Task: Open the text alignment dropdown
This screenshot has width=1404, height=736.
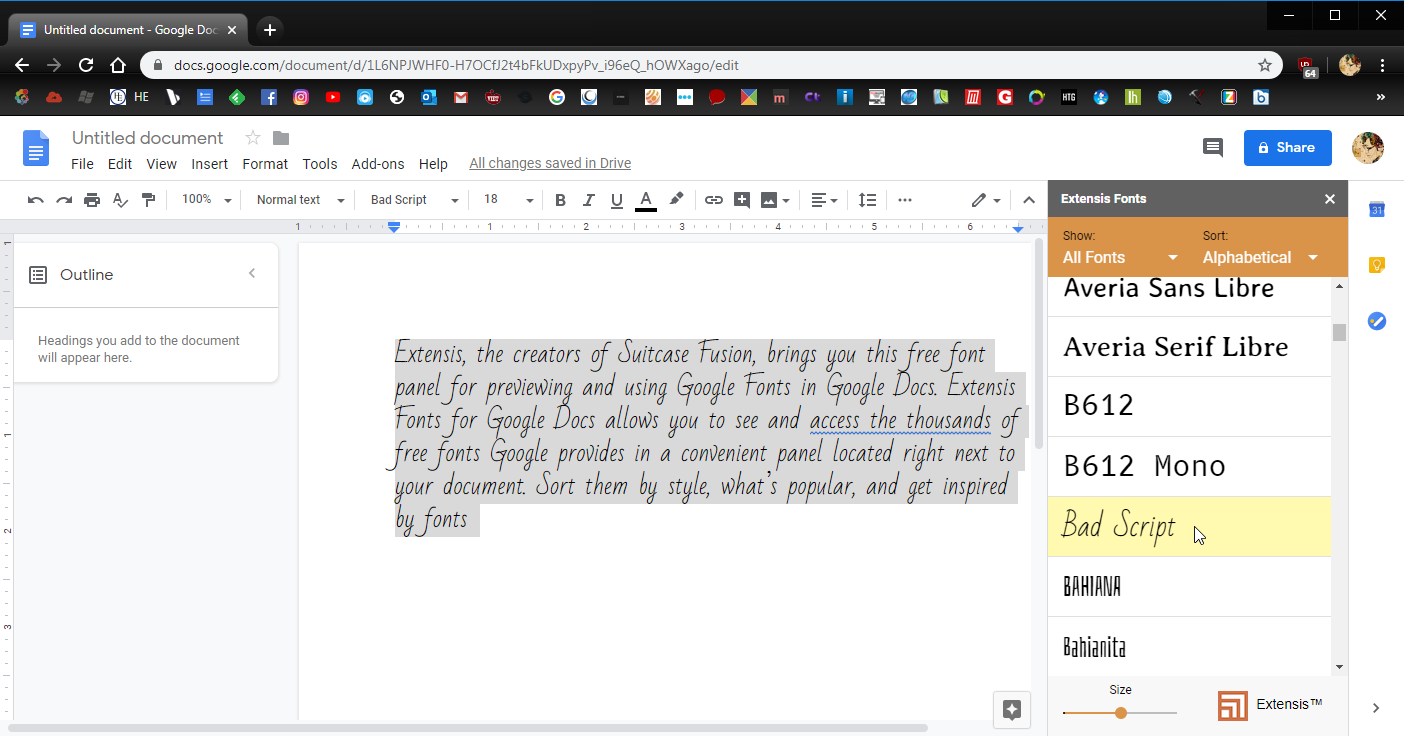Action: pyautogui.click(x=824, y=200)
